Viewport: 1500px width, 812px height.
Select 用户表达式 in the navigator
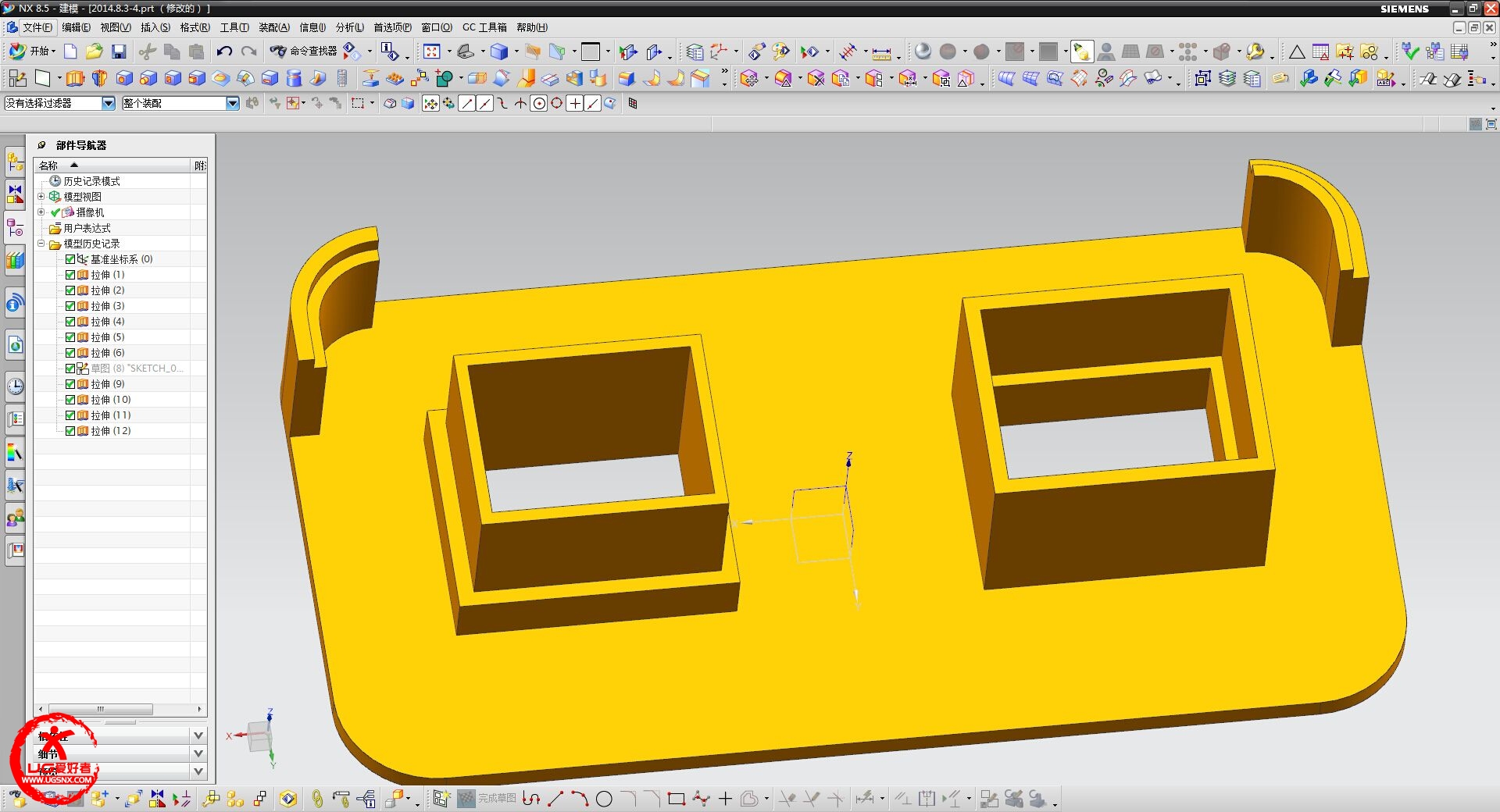click(x=87, y=228)
